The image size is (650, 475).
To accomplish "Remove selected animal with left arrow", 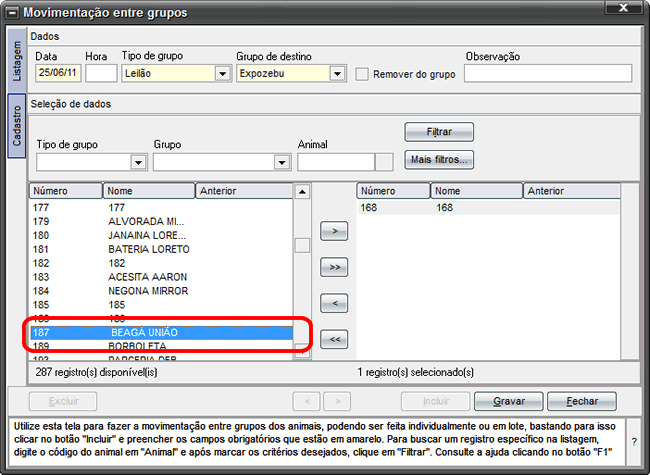I will click(333, 302).
